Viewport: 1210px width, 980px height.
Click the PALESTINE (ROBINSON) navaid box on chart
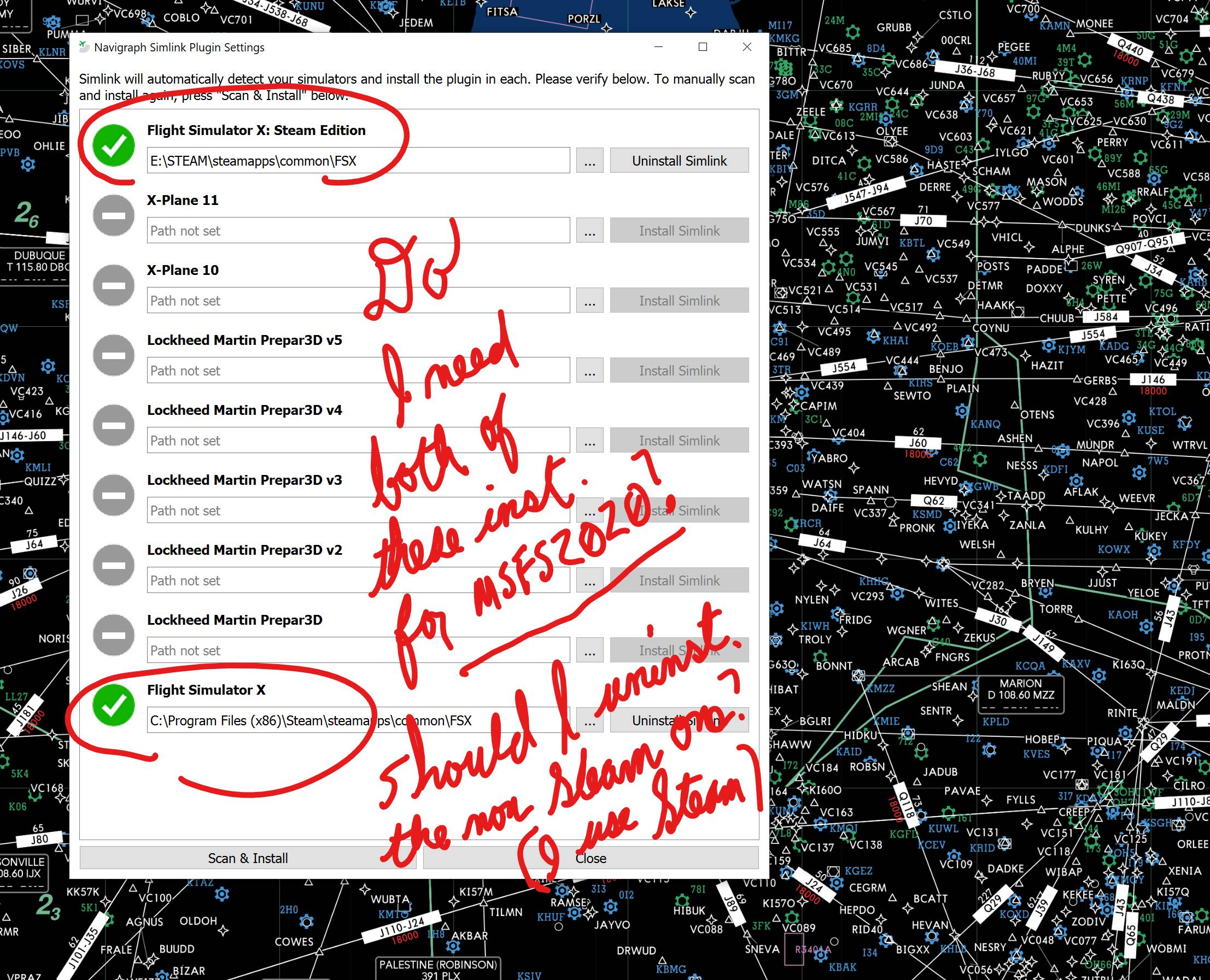438,968
